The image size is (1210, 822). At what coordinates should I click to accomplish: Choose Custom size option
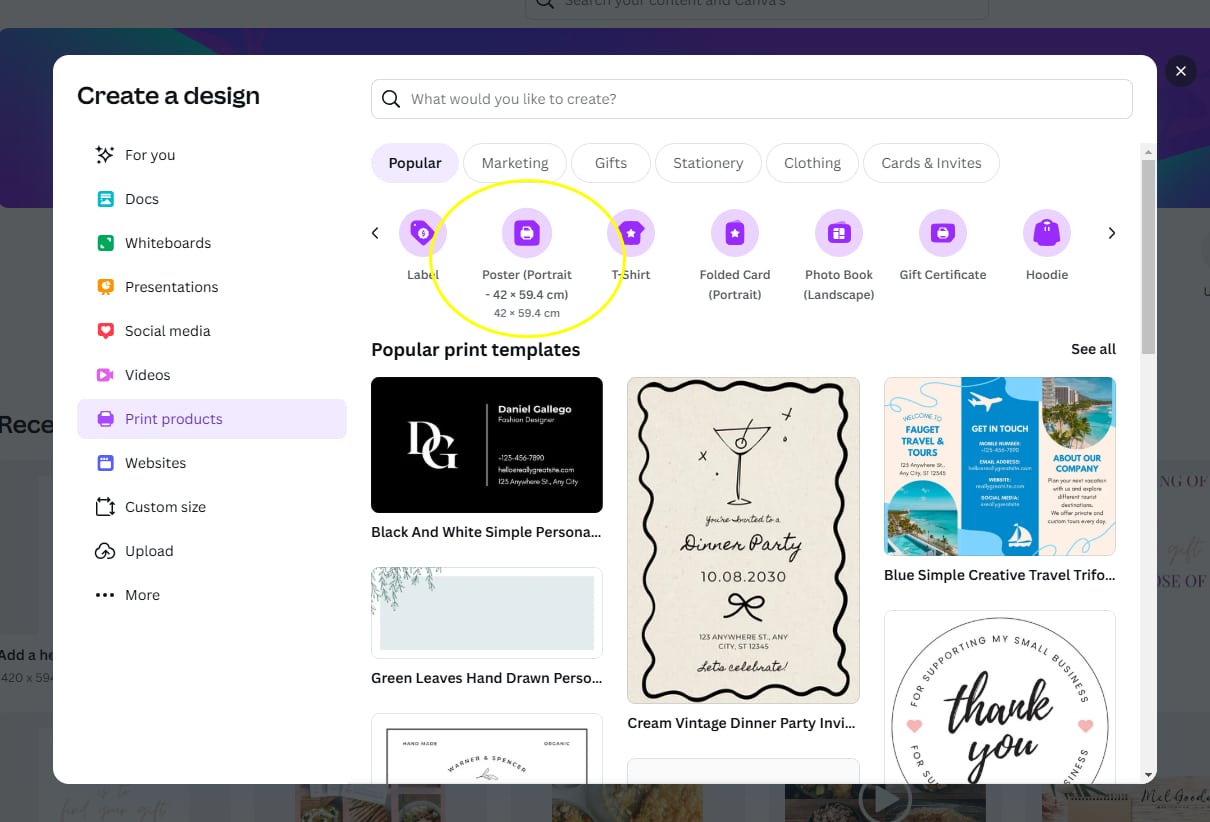(212, 507)
